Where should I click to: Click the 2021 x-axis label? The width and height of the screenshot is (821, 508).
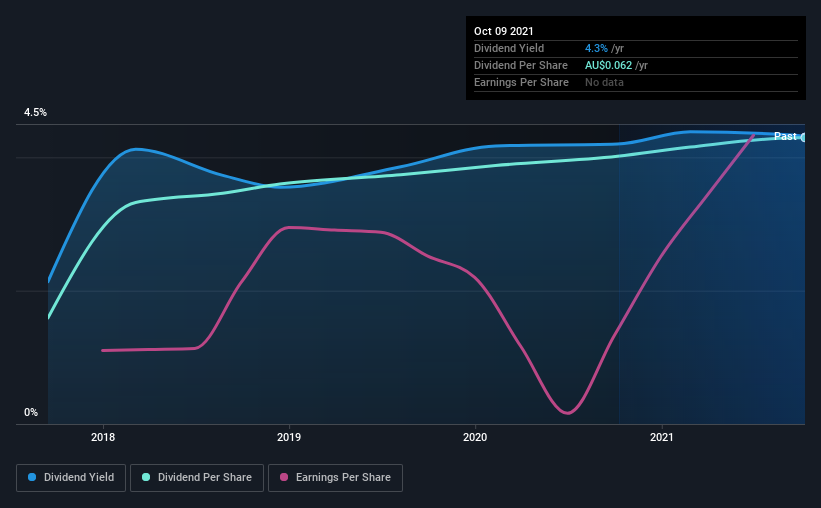coord(662,437)
